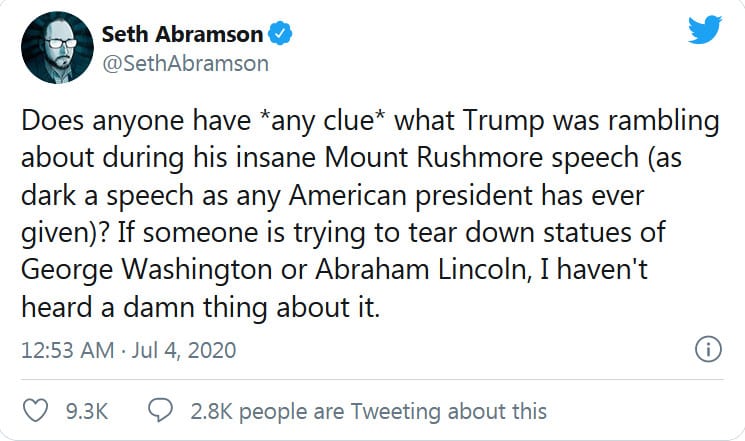Click the word "statues" in tweet

coord(637,236)
